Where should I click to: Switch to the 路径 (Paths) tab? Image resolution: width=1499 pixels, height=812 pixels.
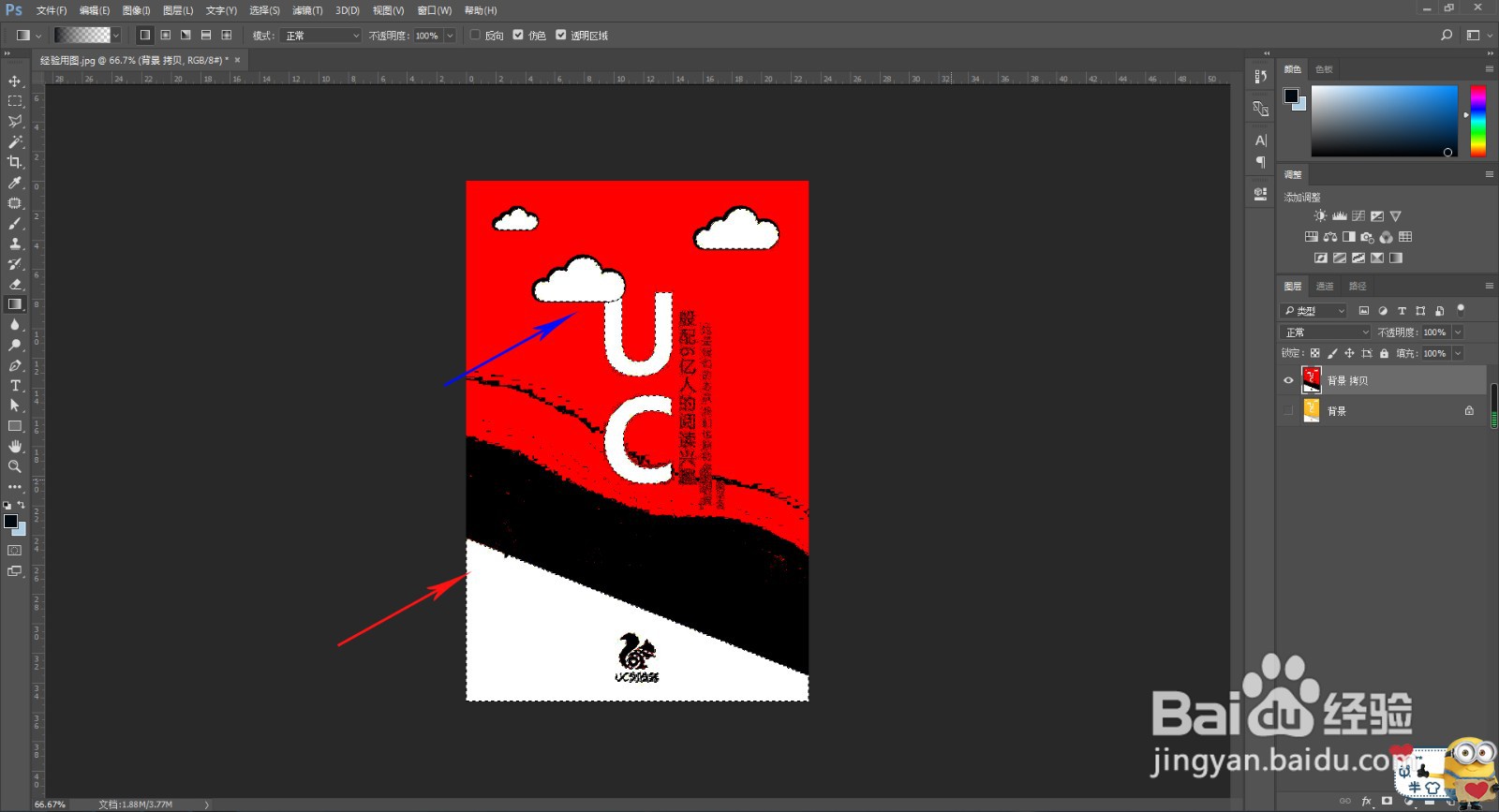[1358, 286]
